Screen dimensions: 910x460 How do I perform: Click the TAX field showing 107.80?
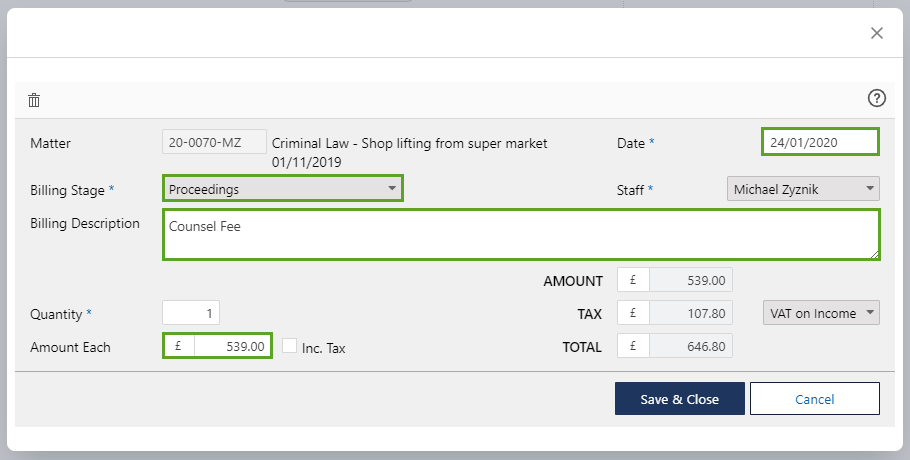[690, 313]
